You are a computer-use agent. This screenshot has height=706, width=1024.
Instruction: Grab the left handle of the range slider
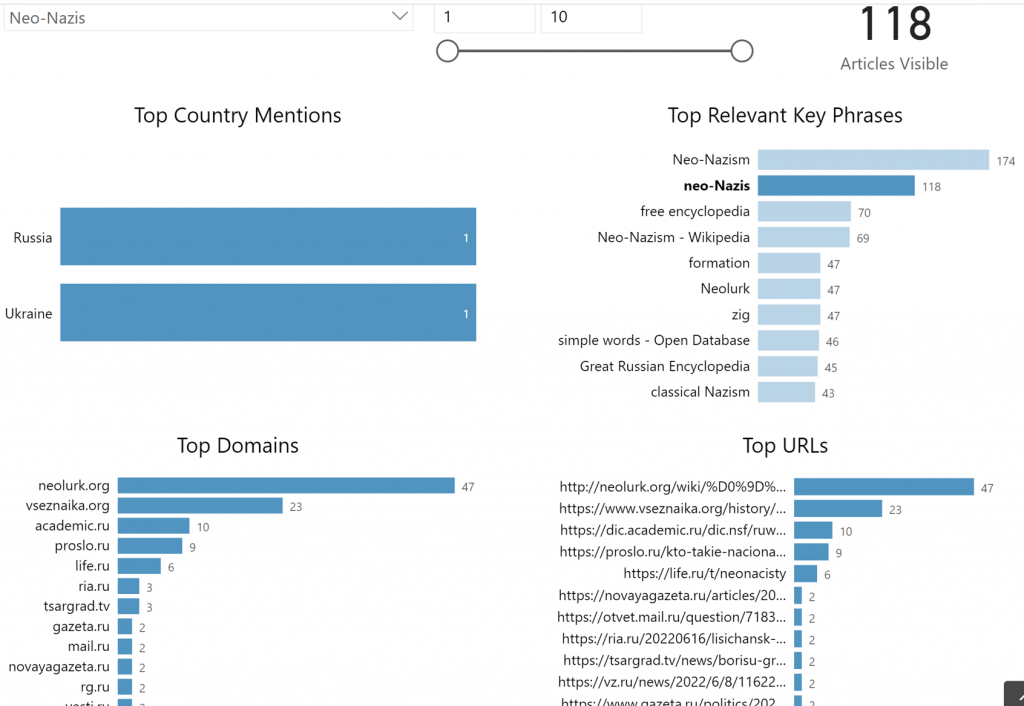coord(447,51)
